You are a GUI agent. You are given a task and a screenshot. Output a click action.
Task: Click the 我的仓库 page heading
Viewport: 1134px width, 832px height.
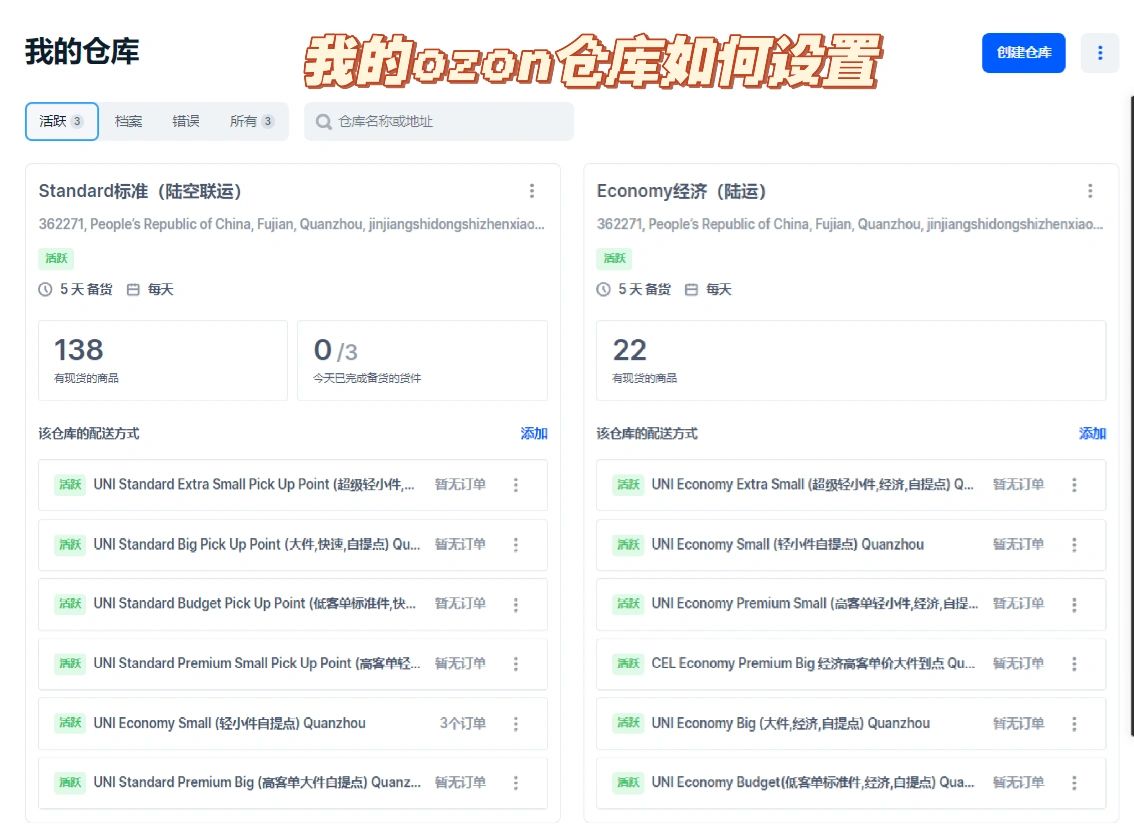82,52
